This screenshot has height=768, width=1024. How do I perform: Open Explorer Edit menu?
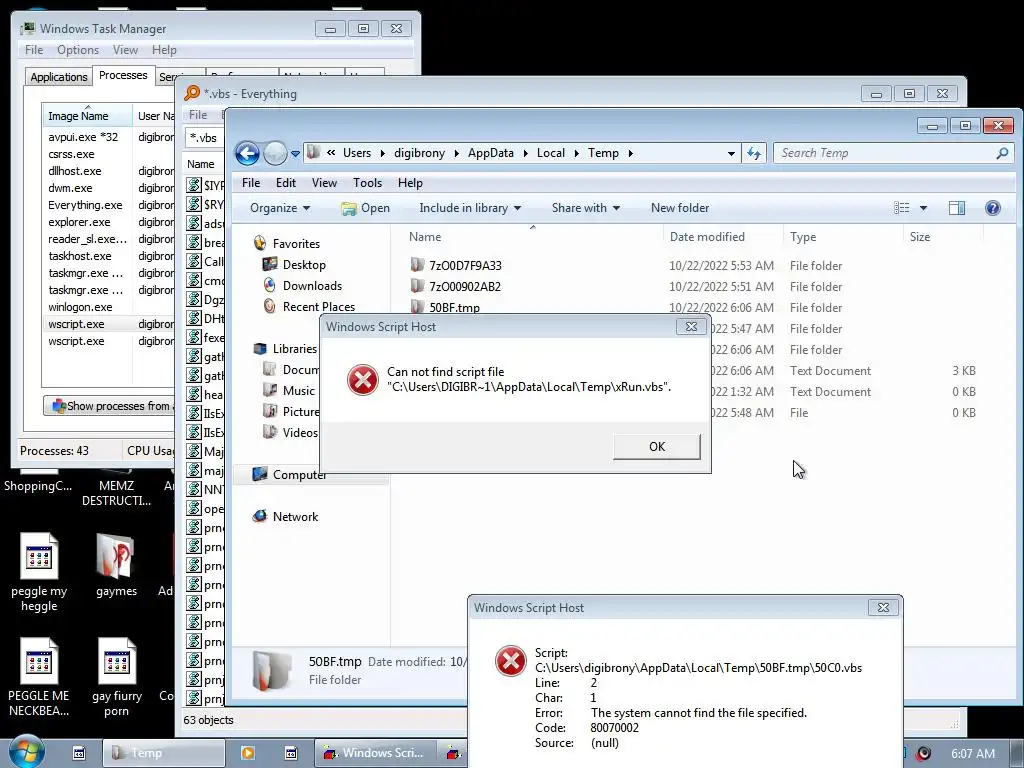tap(285, 183)
